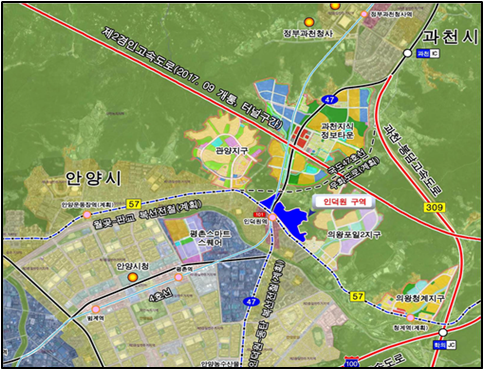This screenshot has width=484, height=370.
Task: Click the pink 청계역(계획) station marker
Action: pos(410,318)
